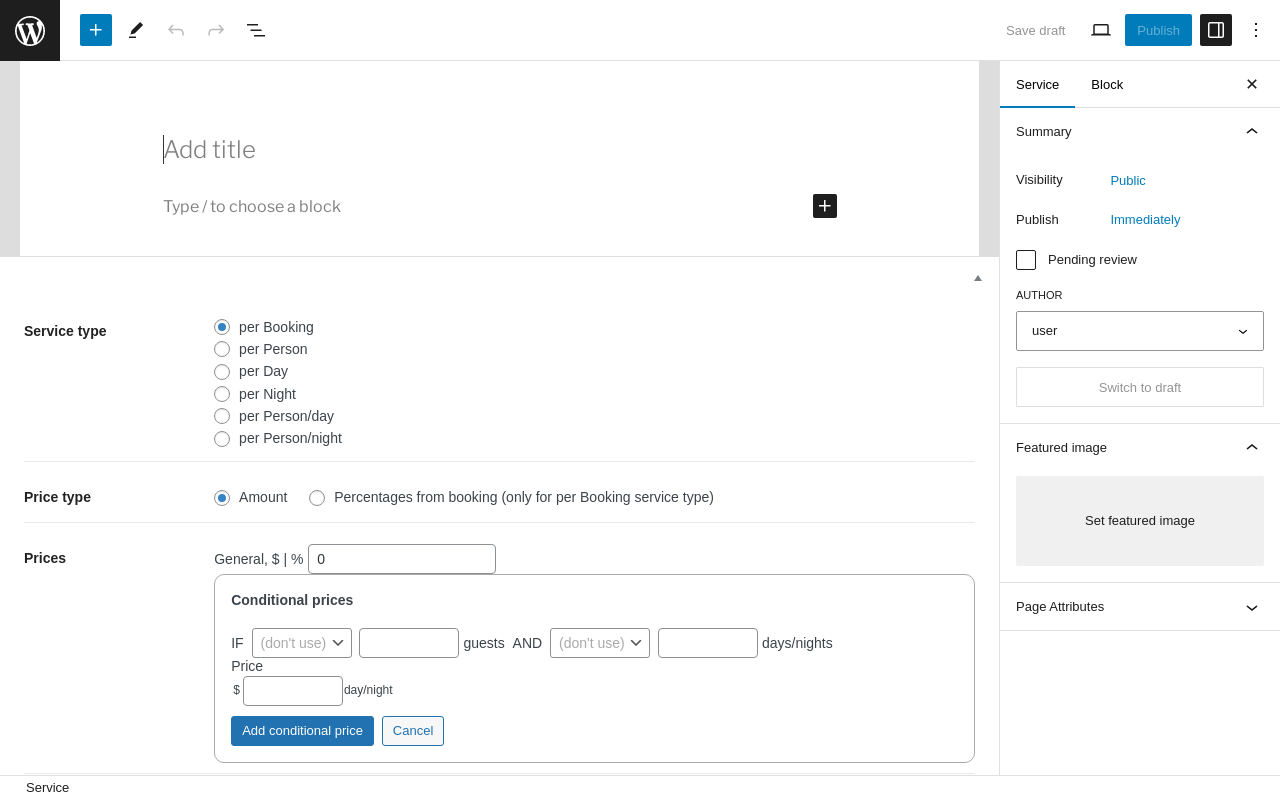Click the Price type label

click(57, 497)
